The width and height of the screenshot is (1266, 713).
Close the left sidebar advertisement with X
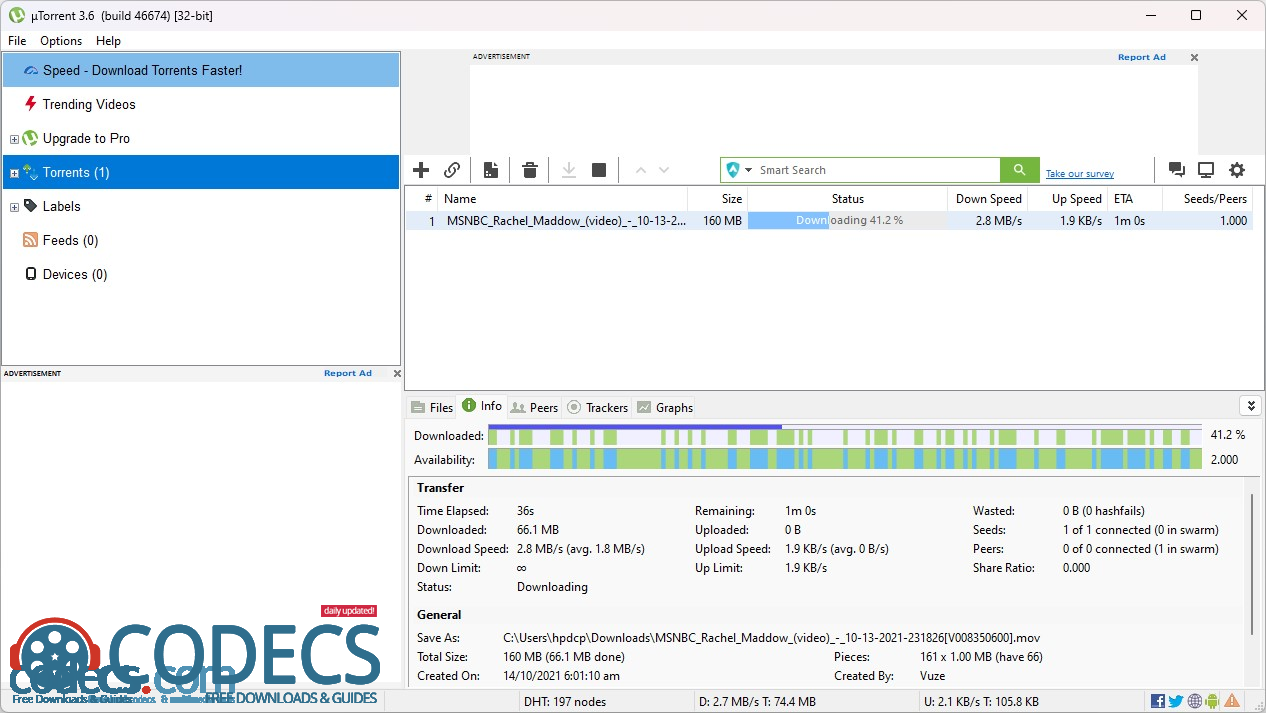point(397,374)
